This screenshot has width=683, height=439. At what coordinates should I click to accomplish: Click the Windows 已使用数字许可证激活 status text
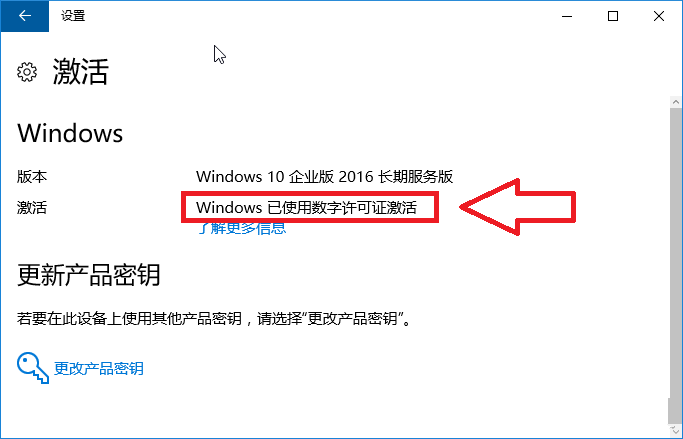pos(307,207)
